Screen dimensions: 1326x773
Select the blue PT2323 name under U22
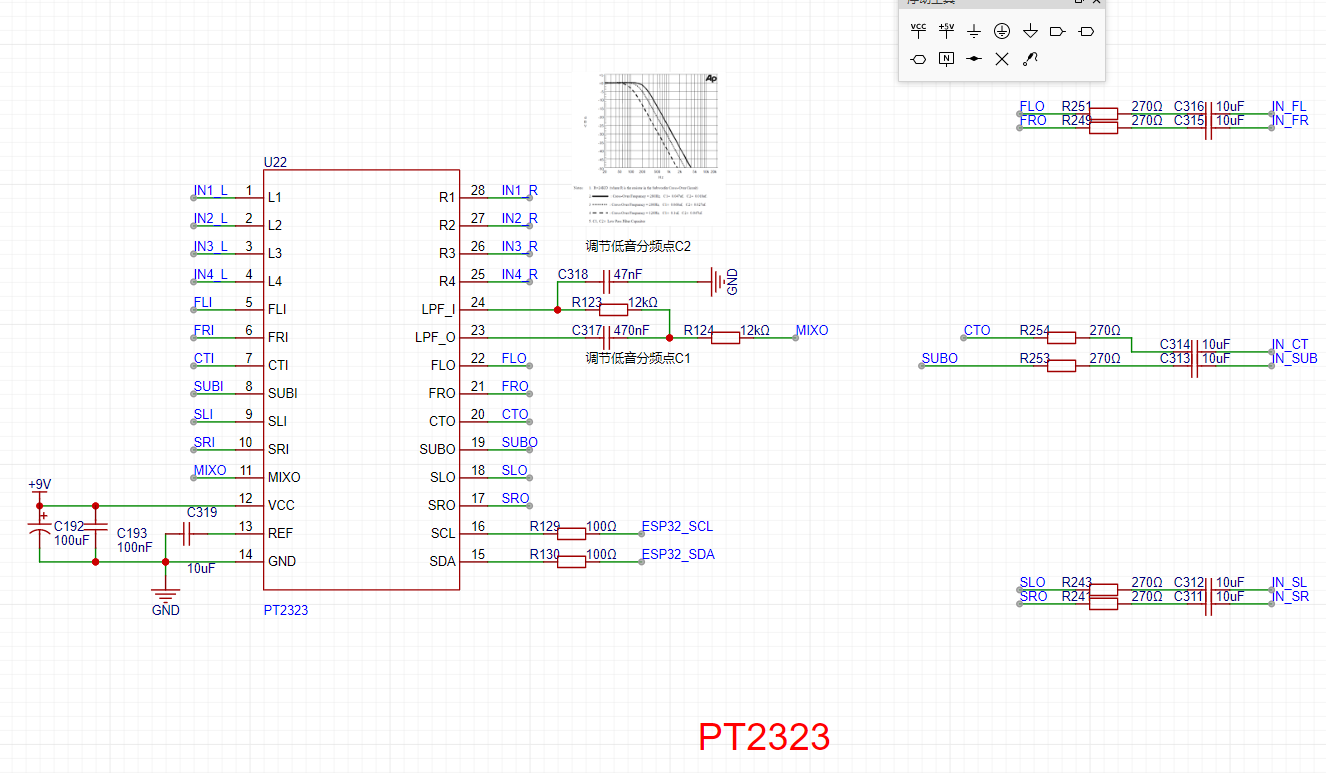286,610
